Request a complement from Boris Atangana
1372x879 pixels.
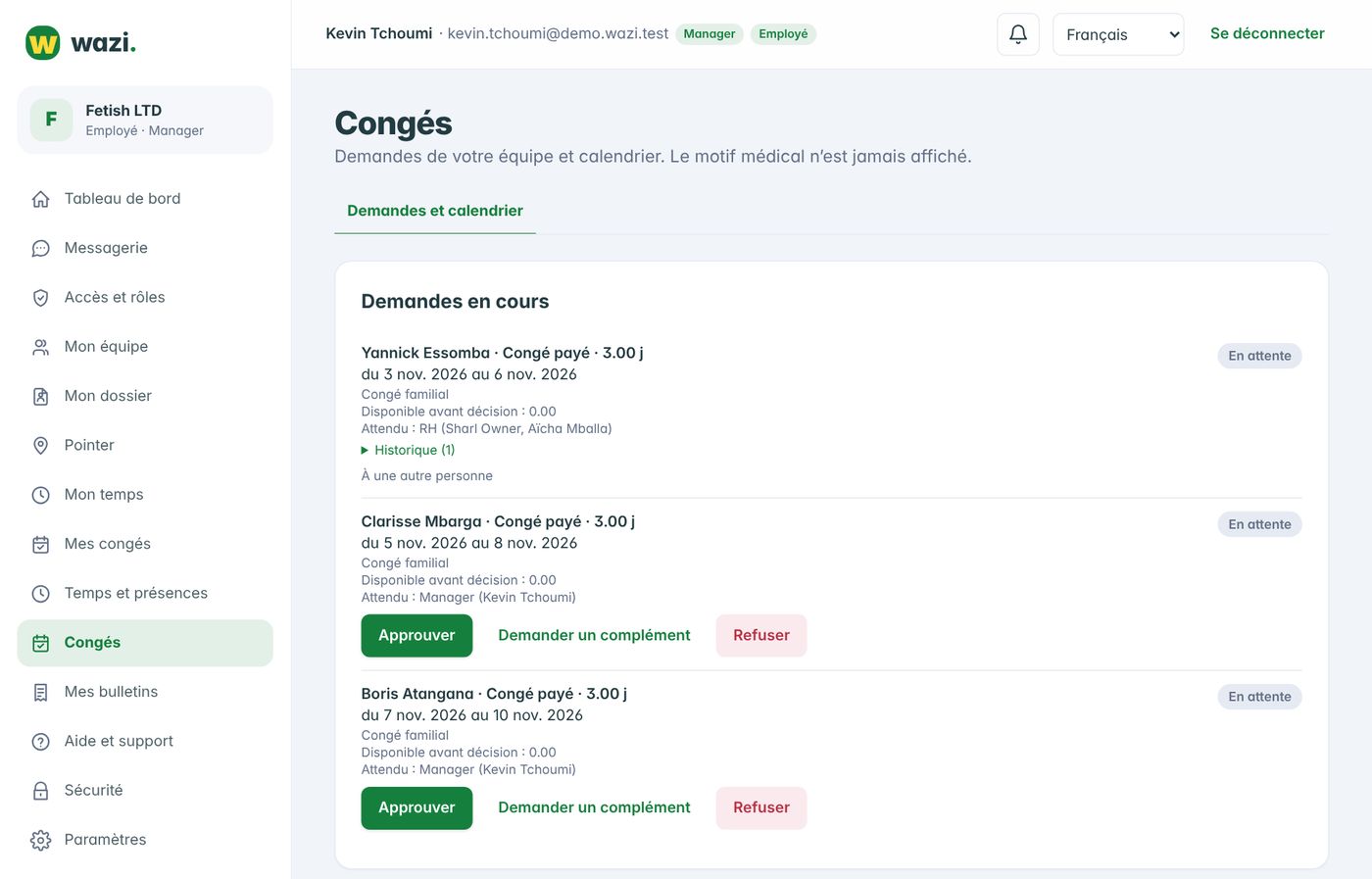coord(594,807)
